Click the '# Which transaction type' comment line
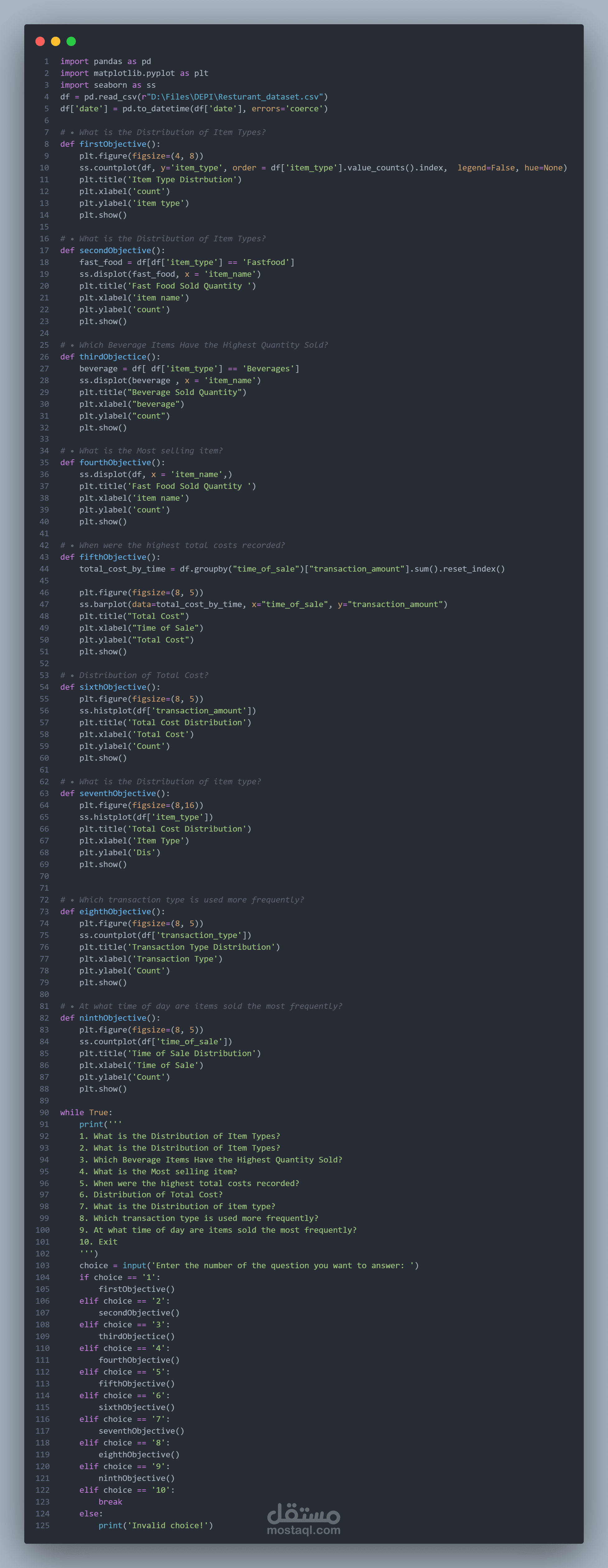Viewport: 608px width, 1568px height. (x=182, y=900)
